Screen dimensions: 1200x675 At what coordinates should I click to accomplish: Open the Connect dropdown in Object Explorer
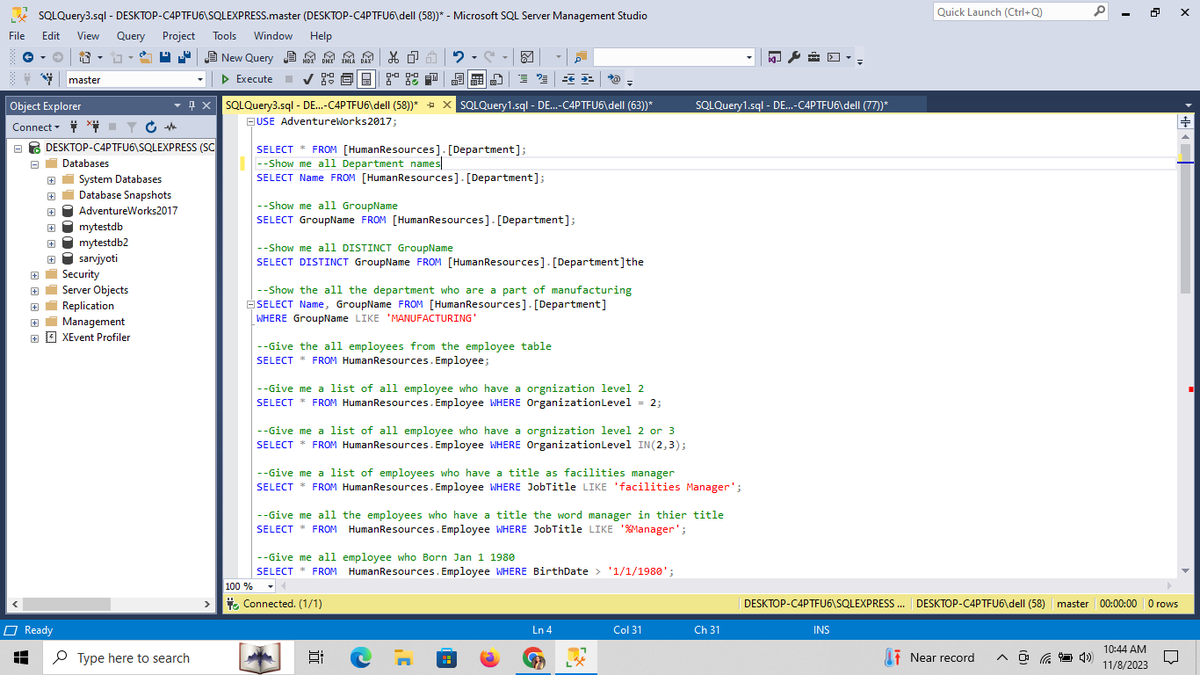point(36,127)
